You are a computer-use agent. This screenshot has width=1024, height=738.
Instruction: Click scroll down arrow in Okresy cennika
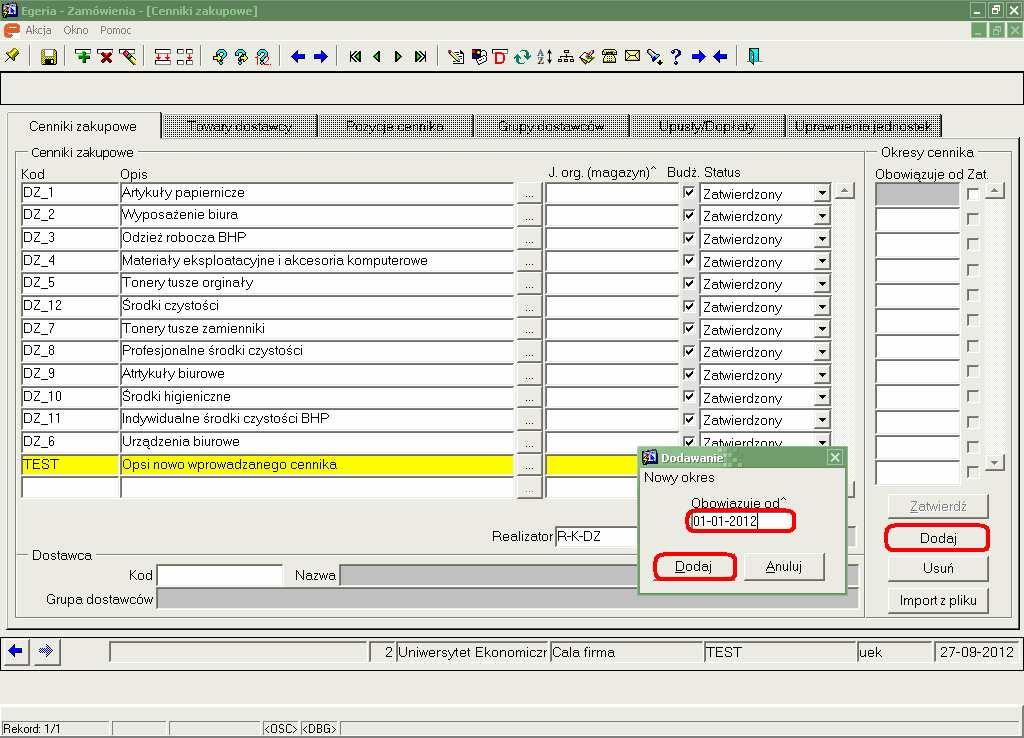click(x=994, y=462)
